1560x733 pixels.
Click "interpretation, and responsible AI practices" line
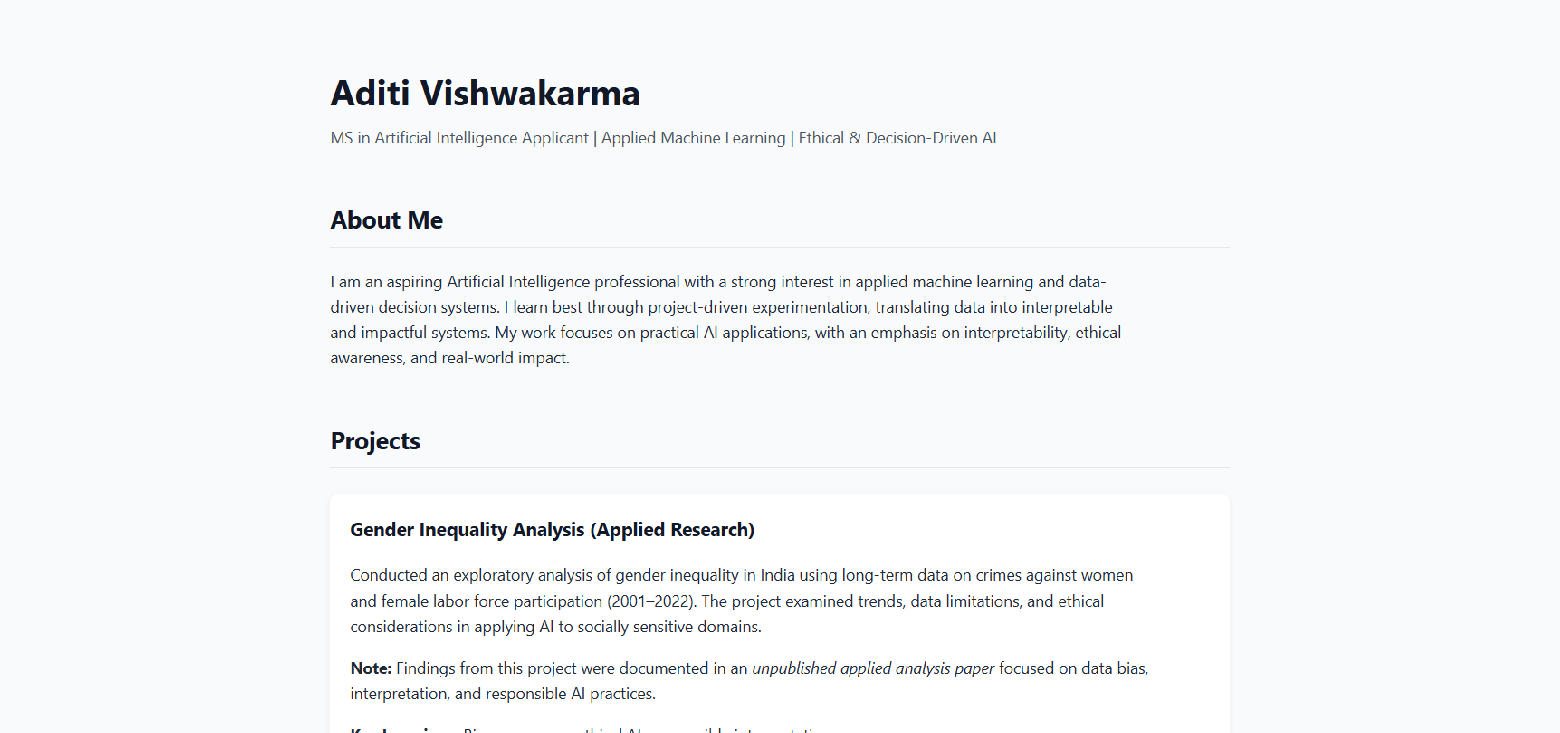click(x=503, y=693)
